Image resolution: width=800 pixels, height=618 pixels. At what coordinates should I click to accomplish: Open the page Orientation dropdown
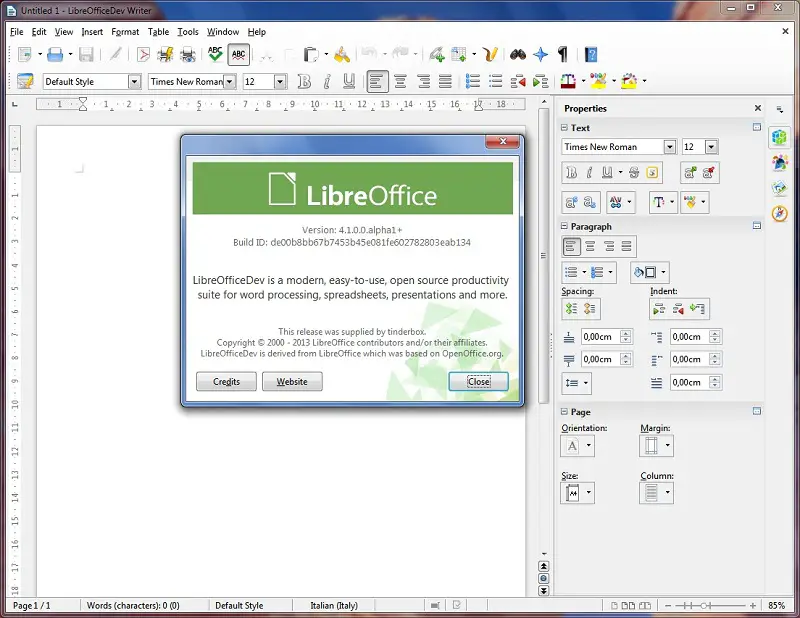(x=578, y=446)
